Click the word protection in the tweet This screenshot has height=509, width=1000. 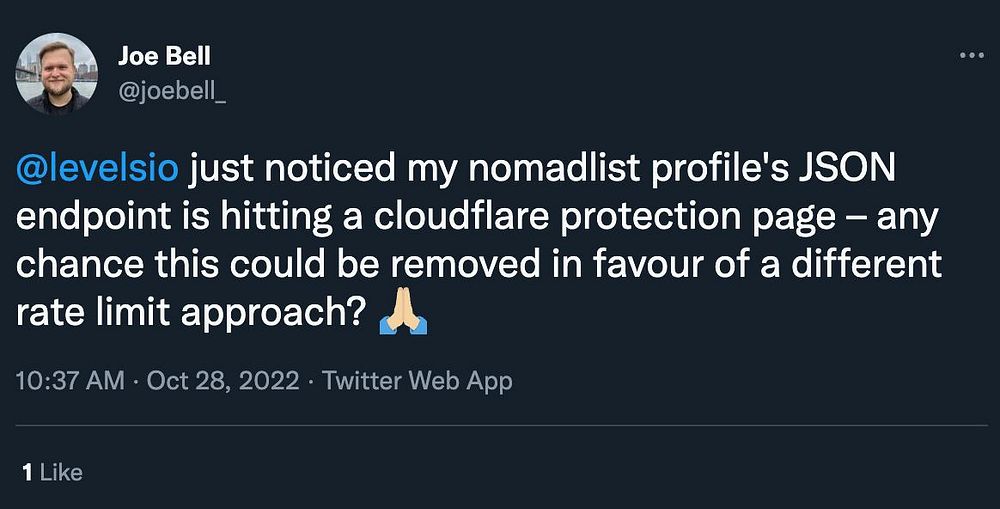[677, 218]
